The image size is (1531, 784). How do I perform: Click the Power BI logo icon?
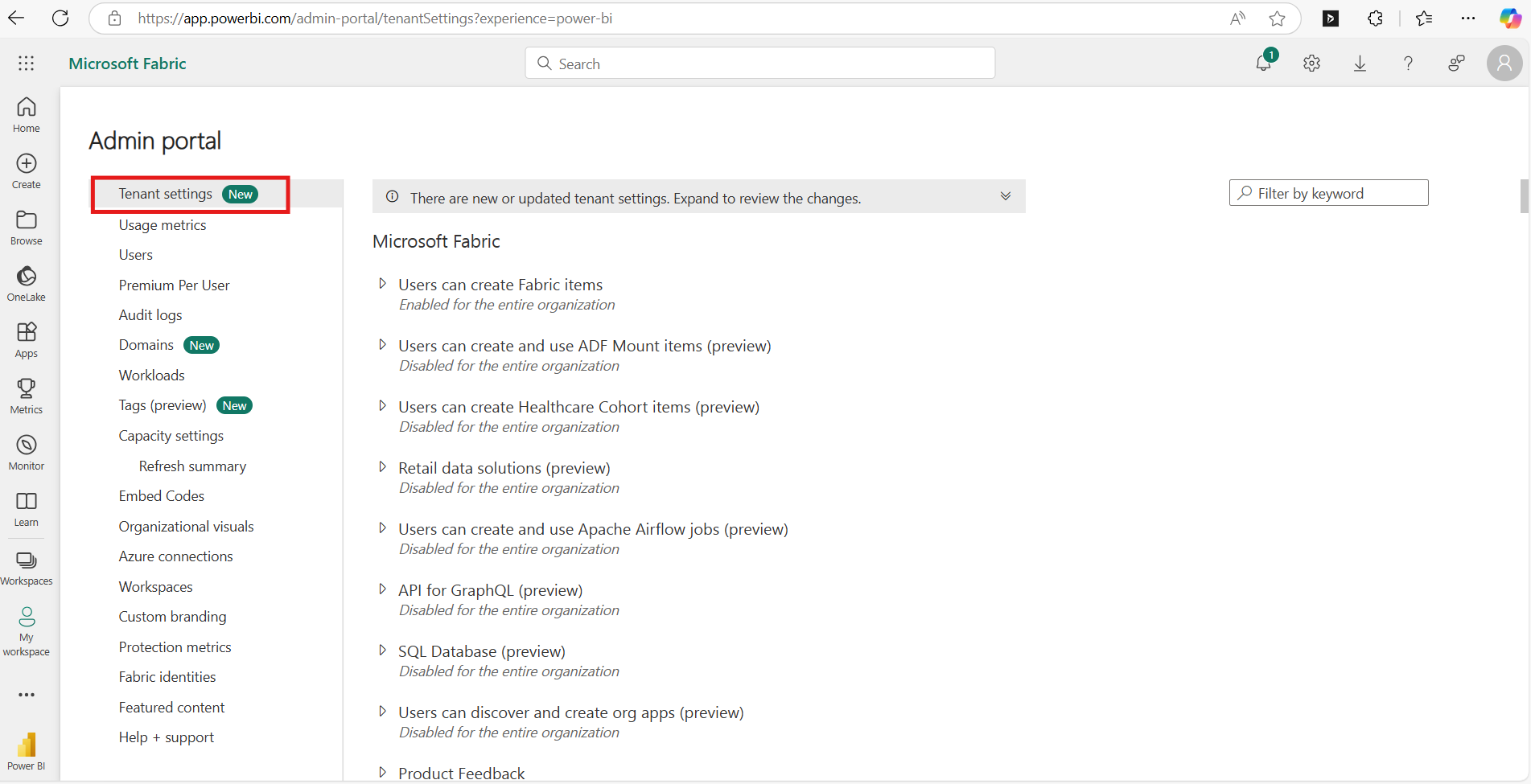point(27,746)
